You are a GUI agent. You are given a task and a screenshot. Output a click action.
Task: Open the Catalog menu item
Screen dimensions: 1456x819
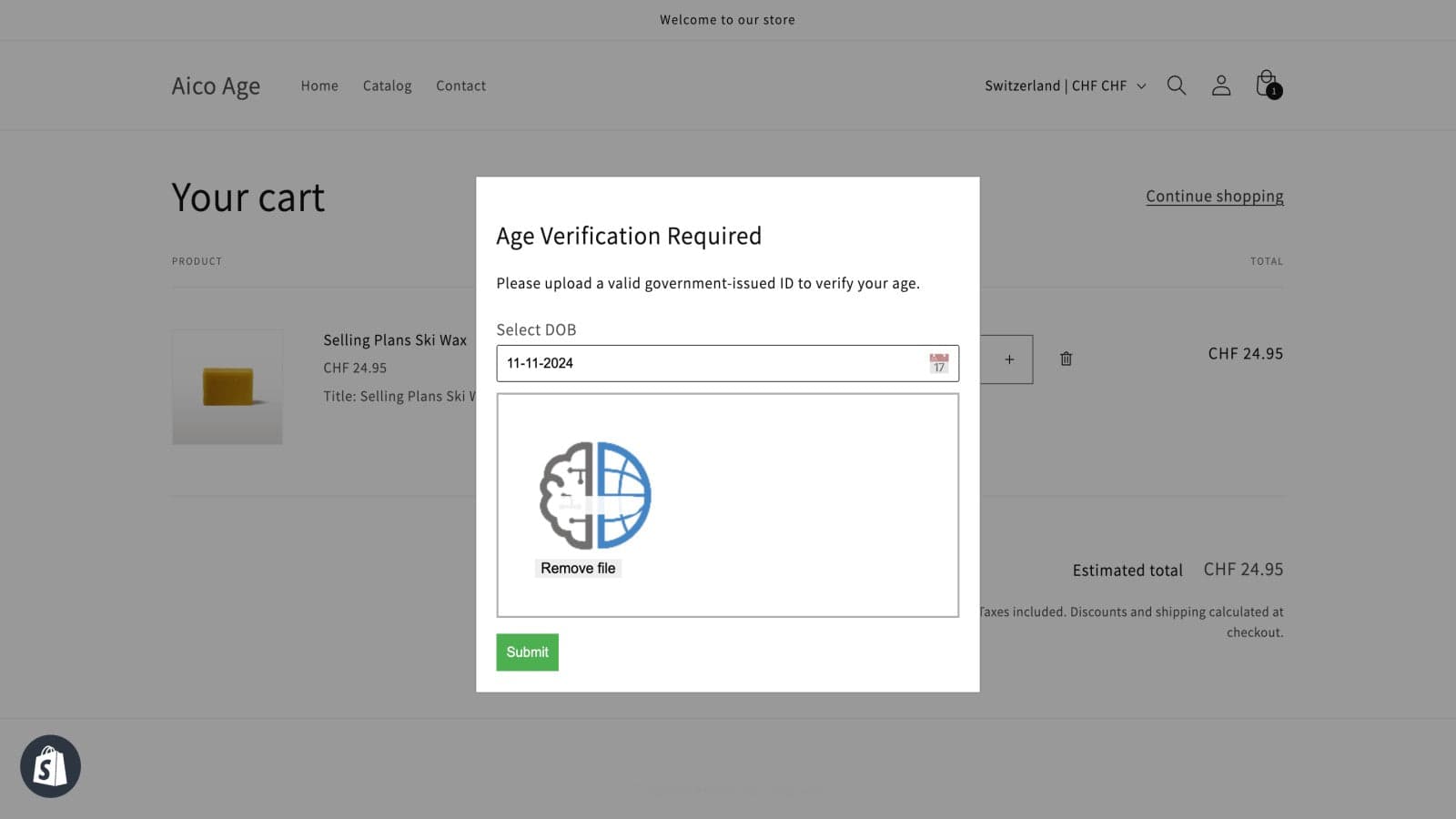387,86
